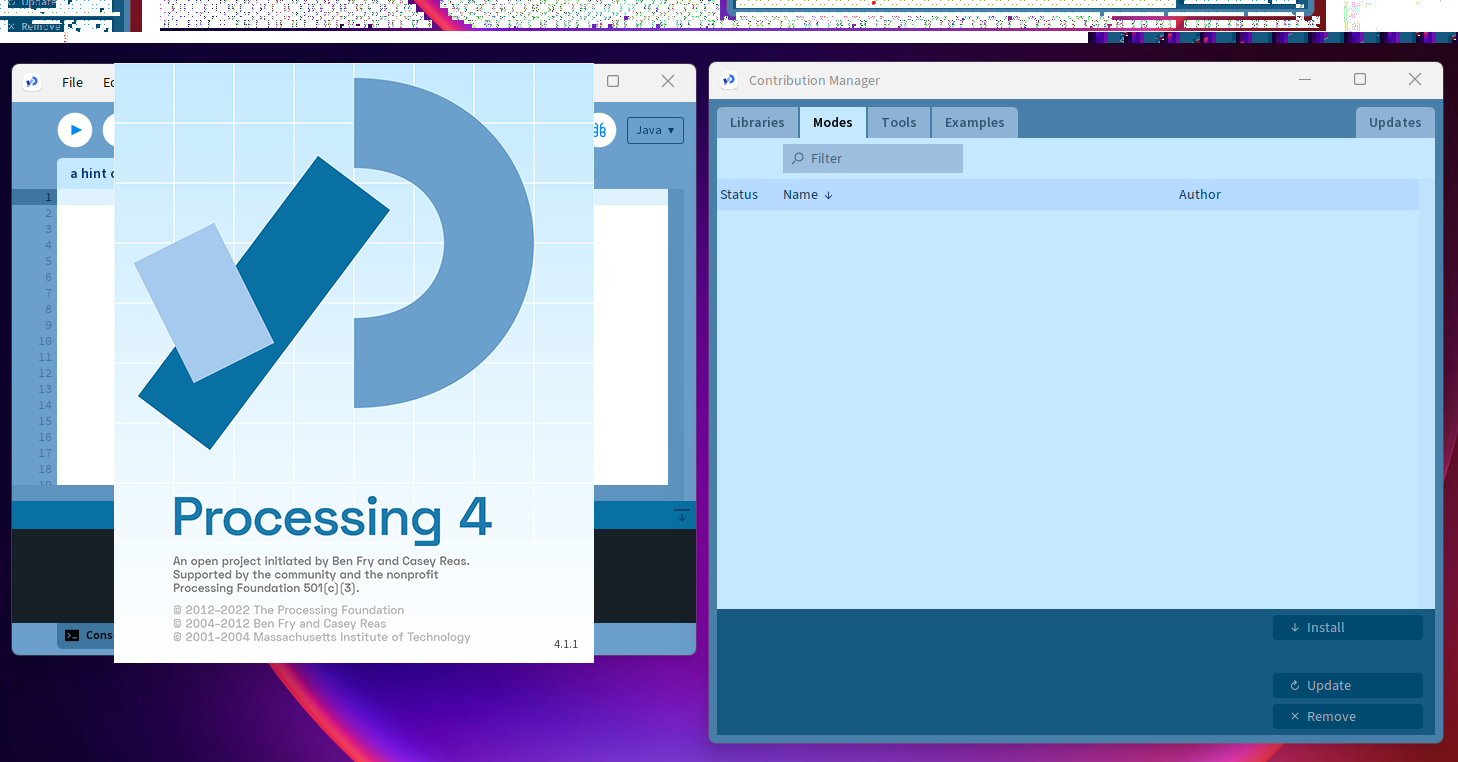Click the Install button
1458x762 pixels.
point(1348,627)
